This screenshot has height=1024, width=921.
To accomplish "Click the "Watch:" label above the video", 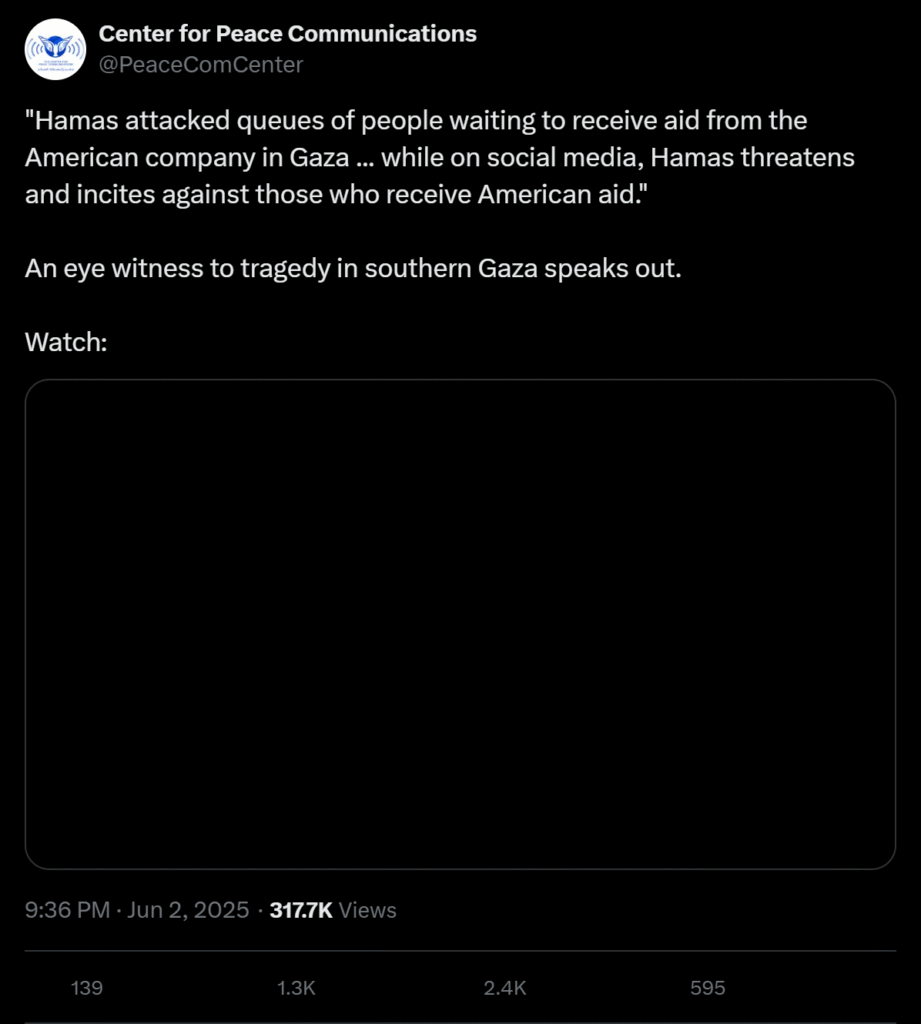I will point(66,342).
